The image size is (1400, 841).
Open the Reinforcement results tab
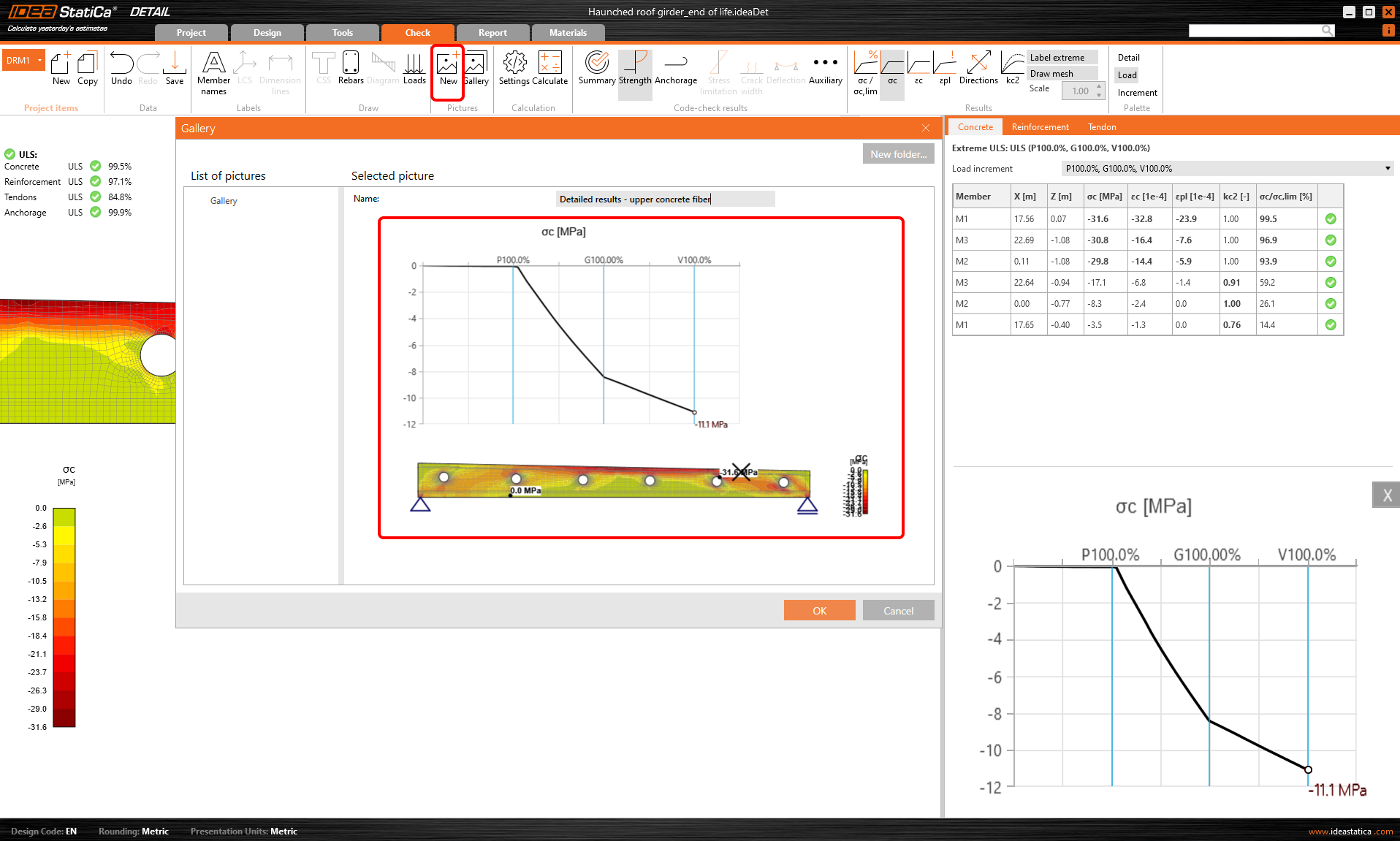[x=1040, y=127]
